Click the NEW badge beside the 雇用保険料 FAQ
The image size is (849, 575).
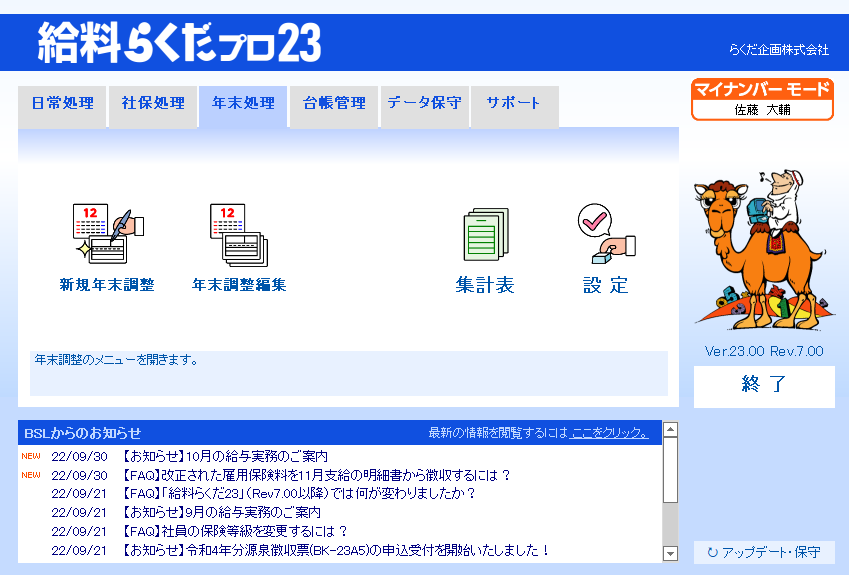31,475
